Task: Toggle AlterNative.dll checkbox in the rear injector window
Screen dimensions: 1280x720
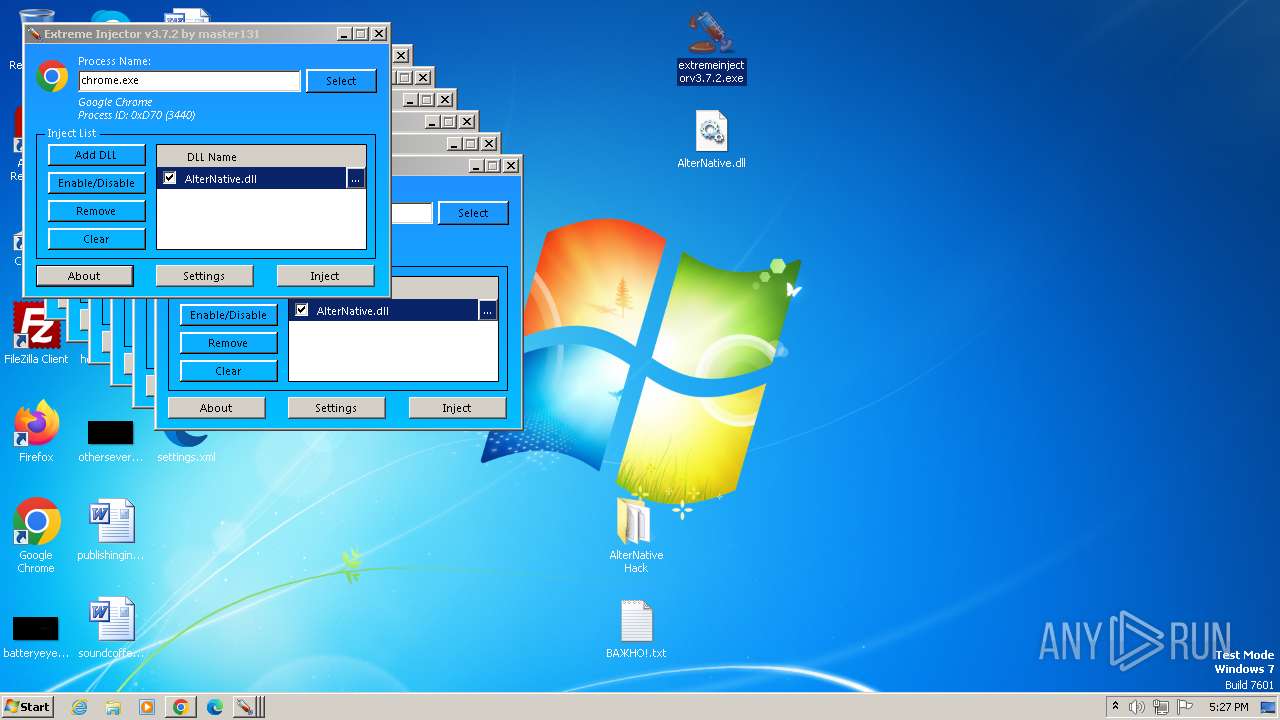Action: pos(302,310)
